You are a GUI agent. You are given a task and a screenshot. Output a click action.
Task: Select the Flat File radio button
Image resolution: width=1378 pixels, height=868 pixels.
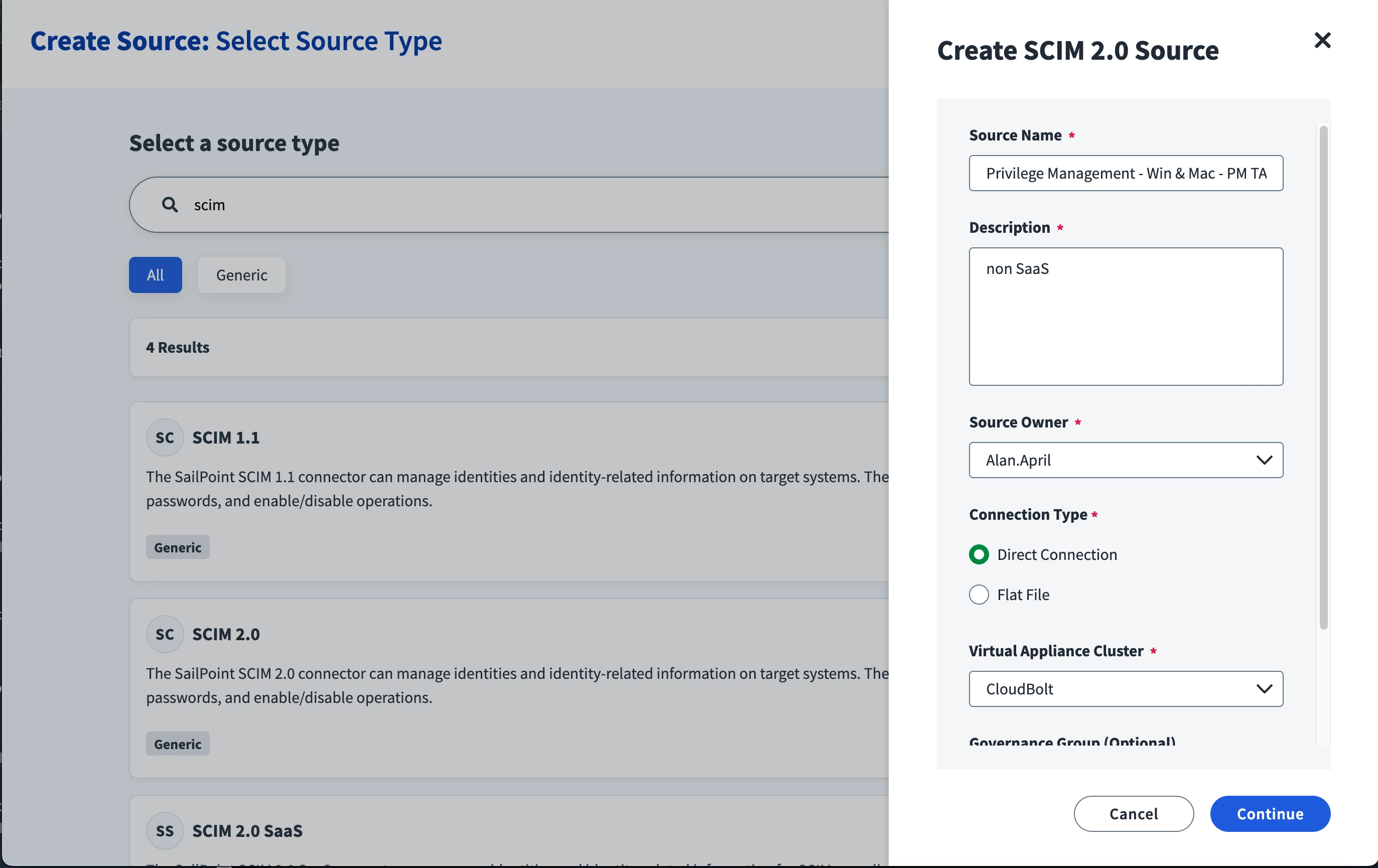pyautogui.click(x=979, y=595)
